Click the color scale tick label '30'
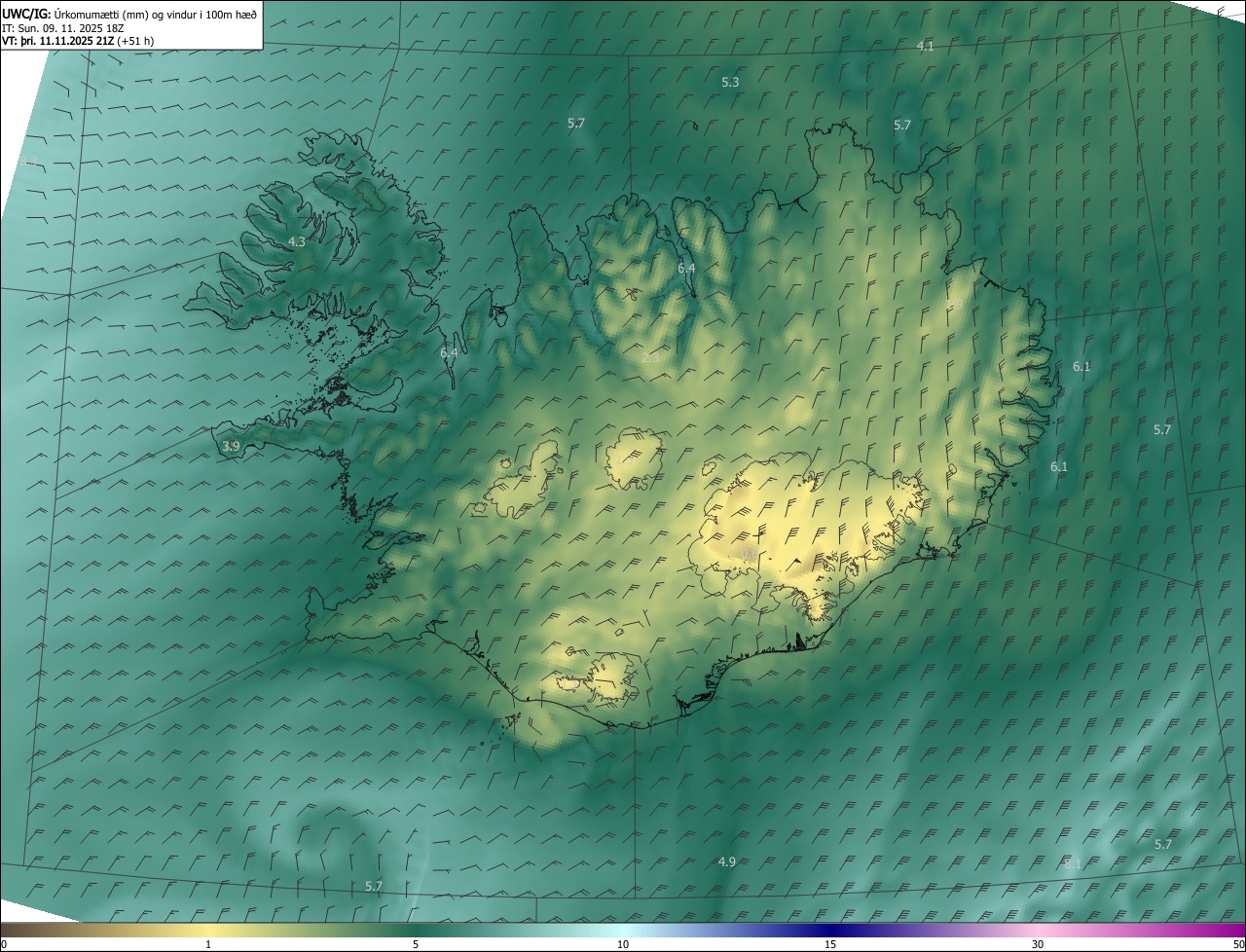 tap(1038, 944)
